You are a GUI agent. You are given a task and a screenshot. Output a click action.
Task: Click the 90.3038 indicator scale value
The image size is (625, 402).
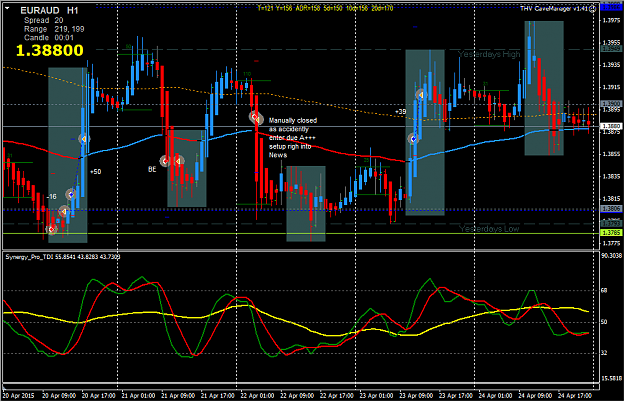click(612, 256)
